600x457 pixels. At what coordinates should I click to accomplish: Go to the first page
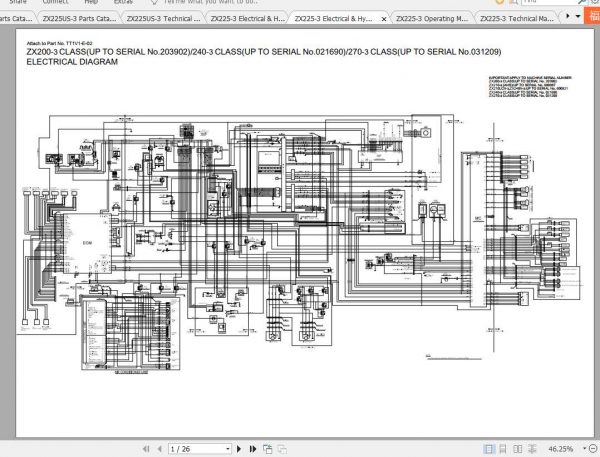pyautogui.click(x=146, y=449)
